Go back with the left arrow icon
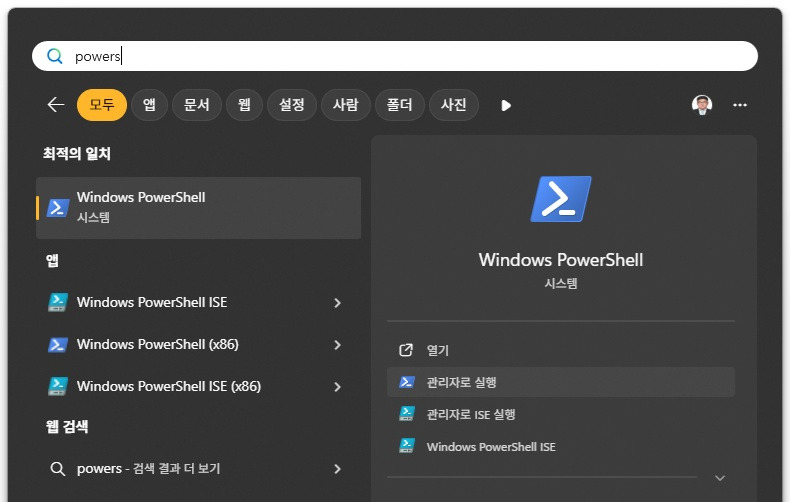This screenshot has height=502, width=790. [x=55, y=105]
